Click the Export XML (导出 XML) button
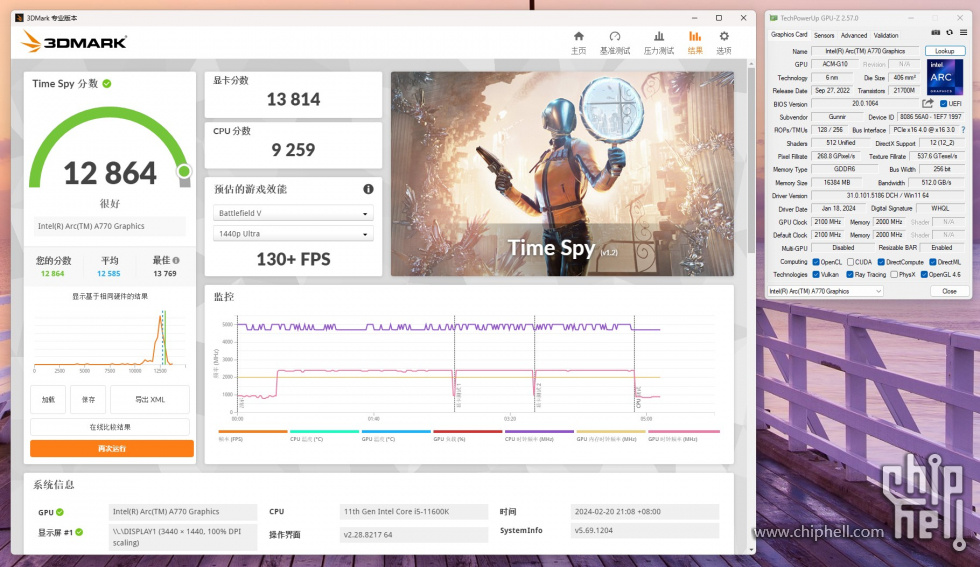980x567 pixels. 150,399
